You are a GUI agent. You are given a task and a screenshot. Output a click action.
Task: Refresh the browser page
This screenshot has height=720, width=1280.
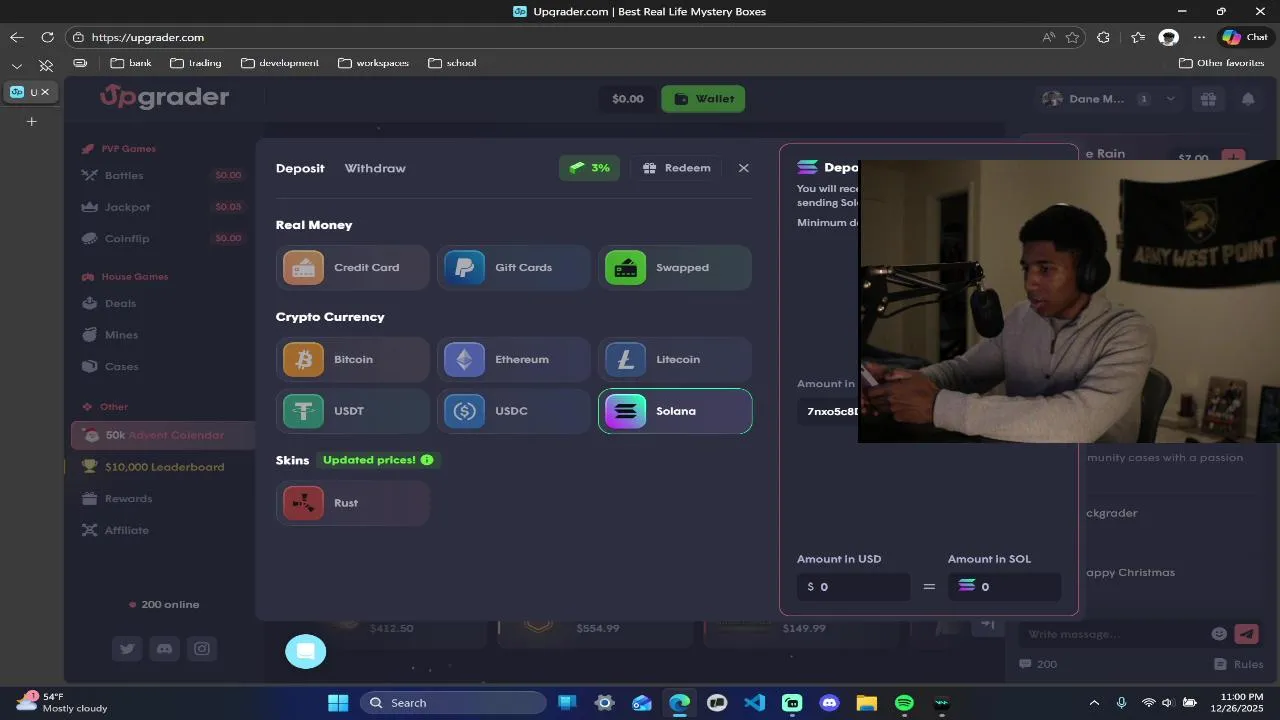(x=47, y=37)
